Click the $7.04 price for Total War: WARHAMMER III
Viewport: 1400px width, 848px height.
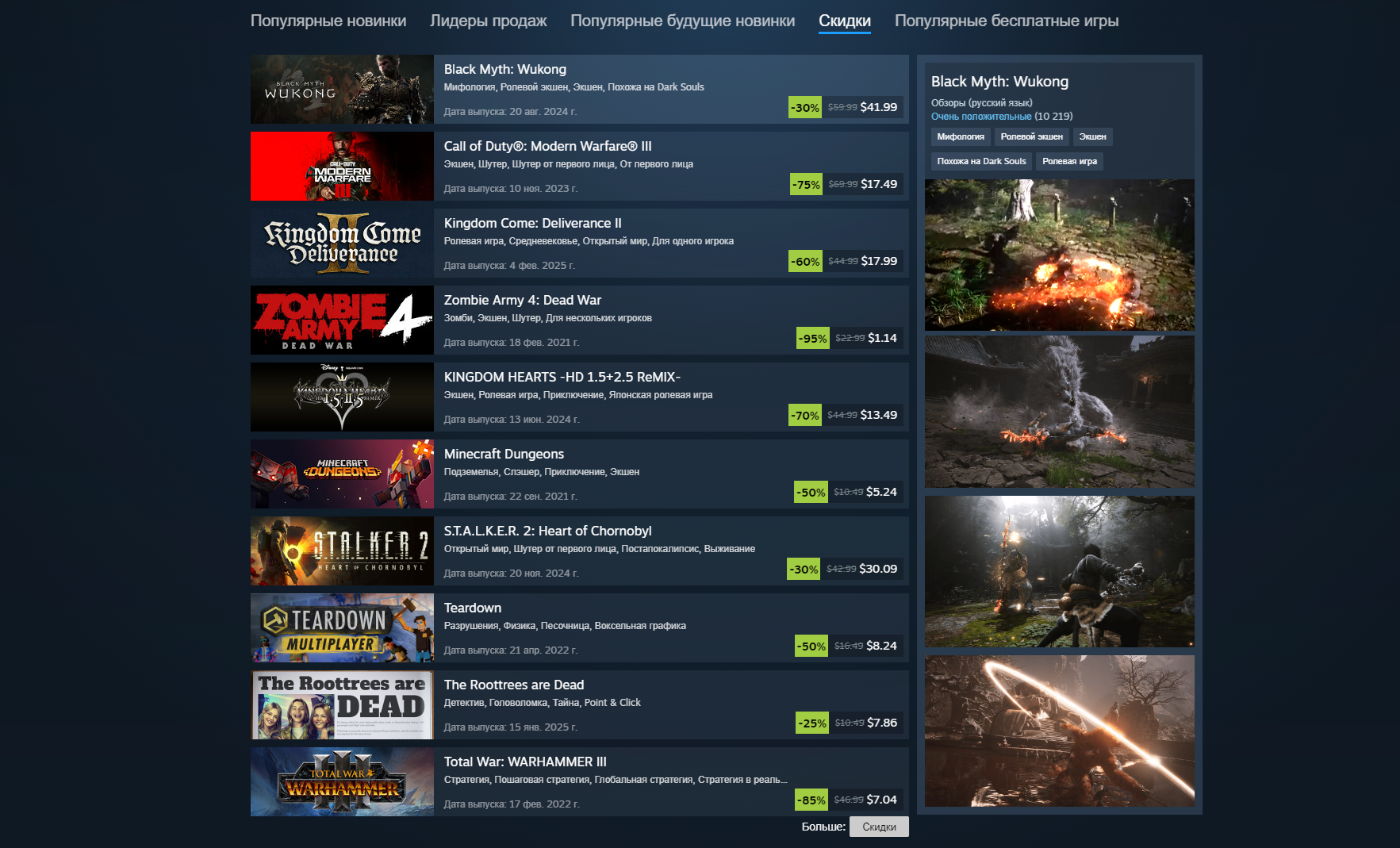[x=882, y=800]
